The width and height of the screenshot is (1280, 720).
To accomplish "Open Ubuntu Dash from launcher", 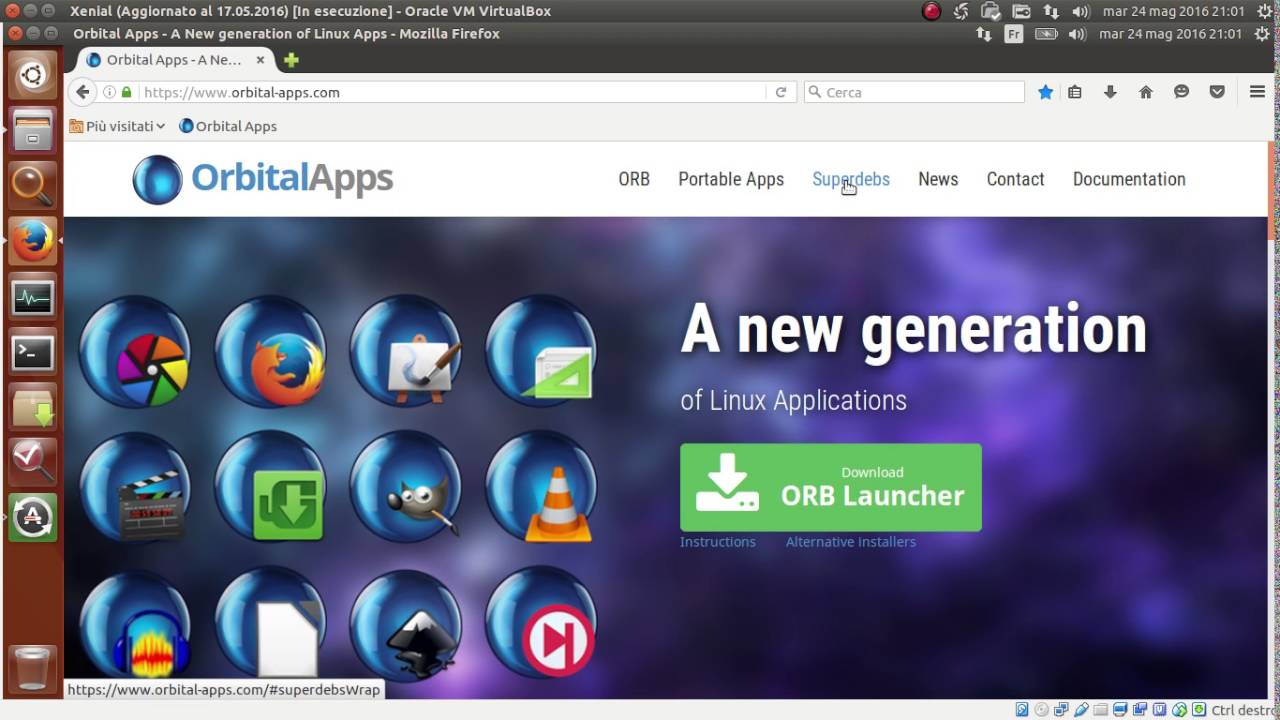I will click(32, 76).
